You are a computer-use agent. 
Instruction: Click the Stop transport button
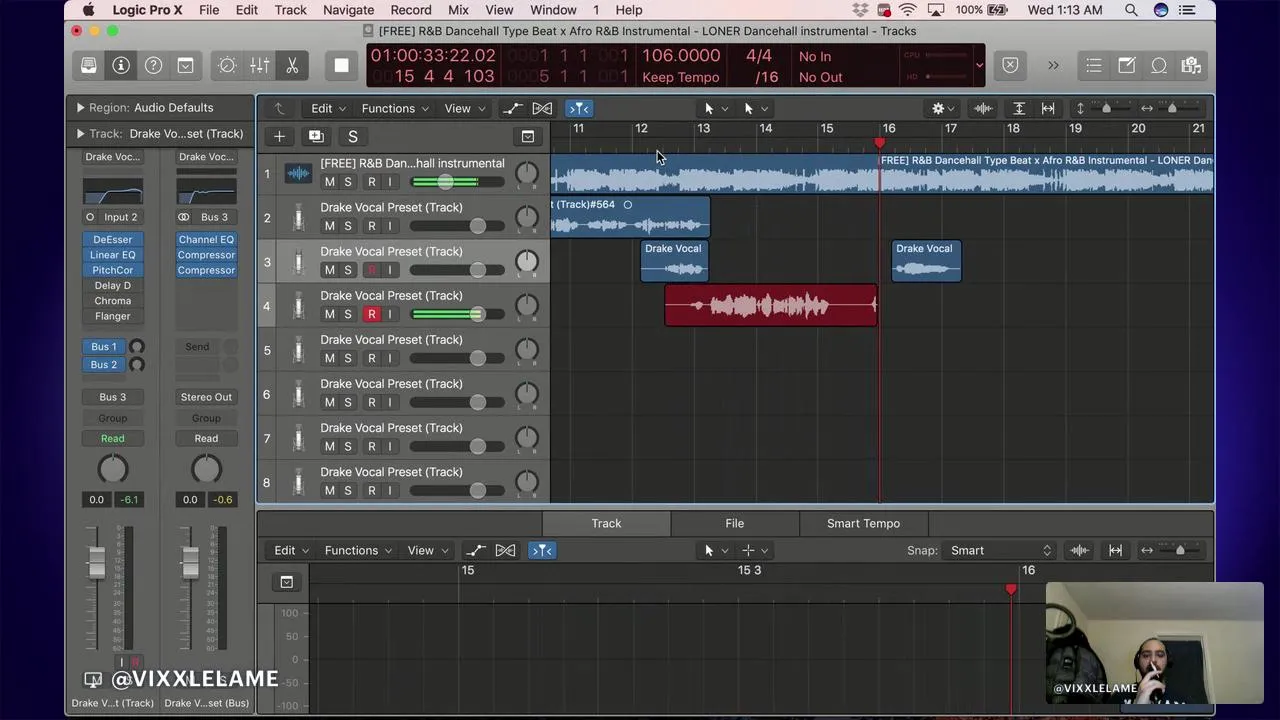(342, 65)
